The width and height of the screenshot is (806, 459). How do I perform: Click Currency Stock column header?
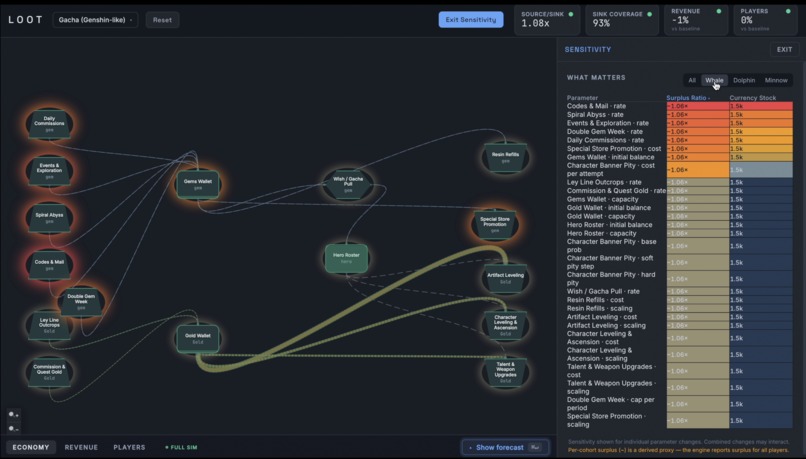click(753, 98)
